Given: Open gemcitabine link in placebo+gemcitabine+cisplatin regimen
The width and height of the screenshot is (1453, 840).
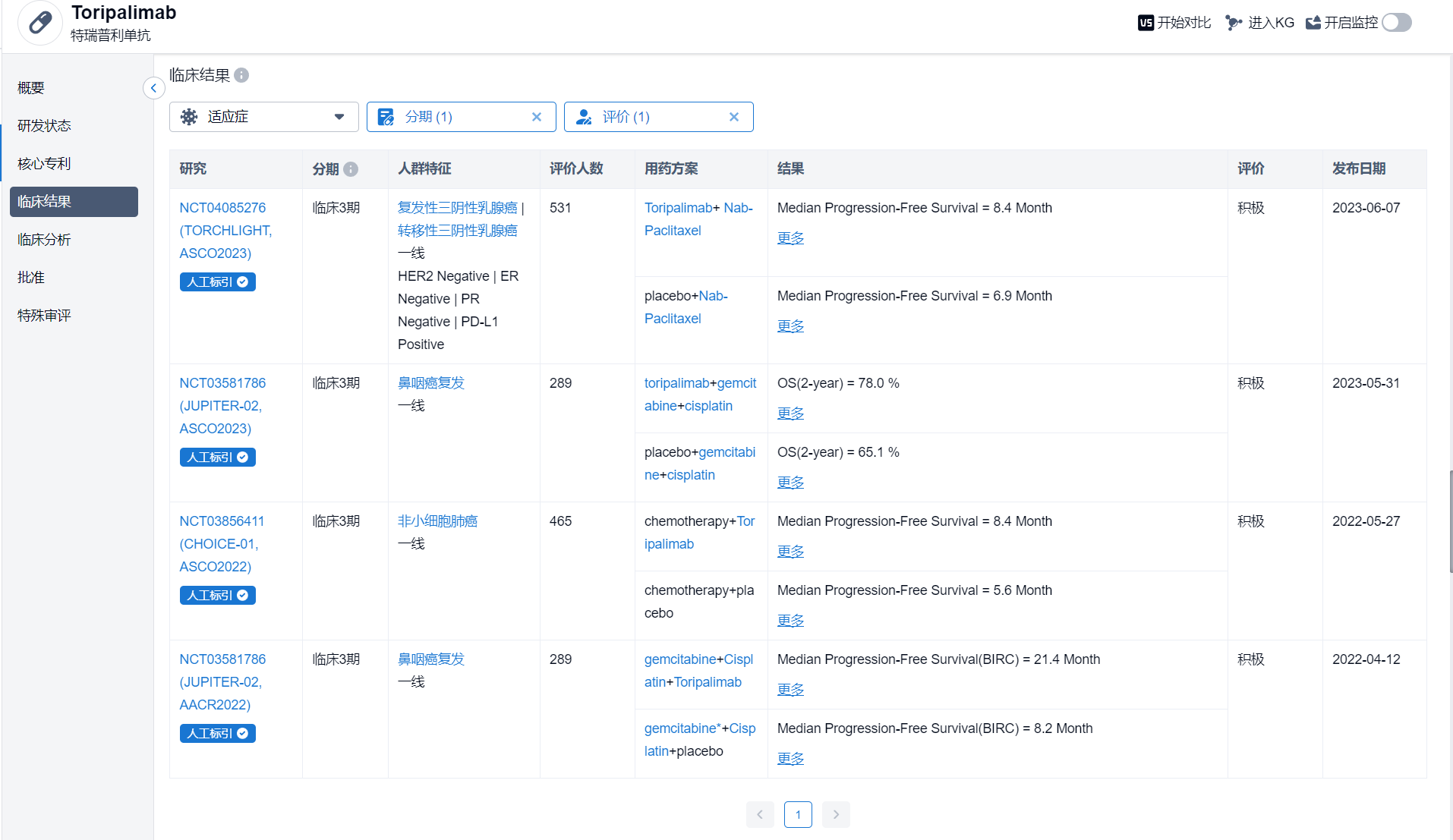Looking at the screenshot, I should [700, 464].
